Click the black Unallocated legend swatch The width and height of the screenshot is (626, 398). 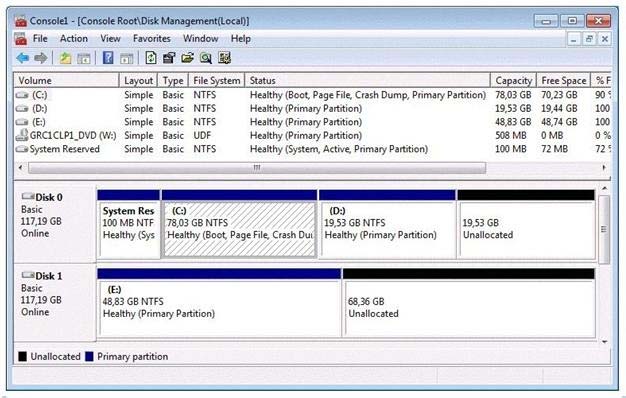click(23, 356)
